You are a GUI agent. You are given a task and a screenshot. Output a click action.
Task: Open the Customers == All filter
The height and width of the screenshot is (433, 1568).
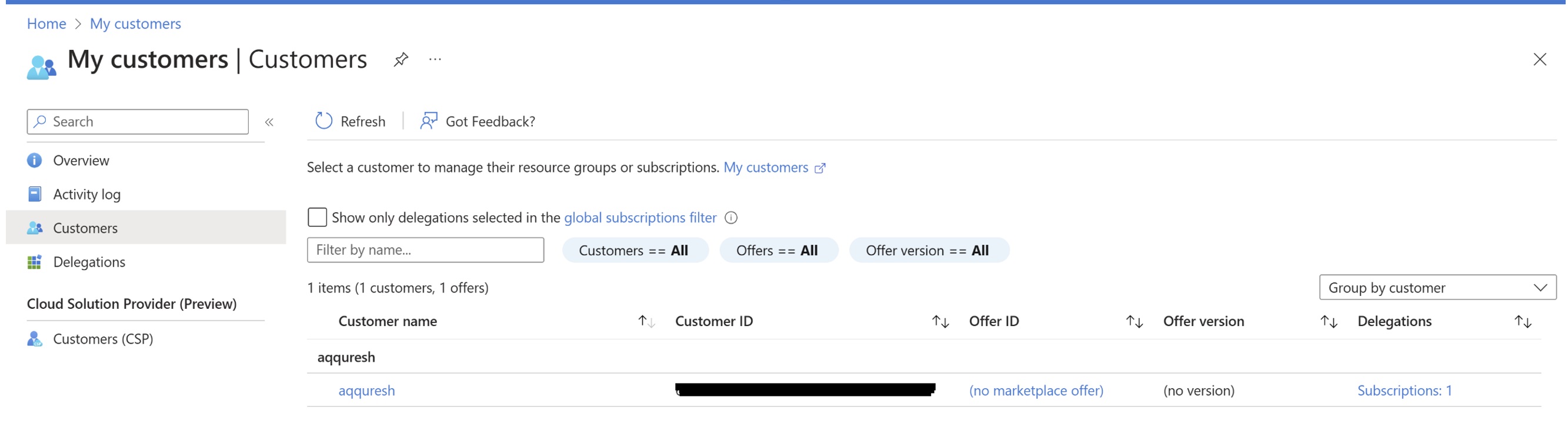(634, 250)
